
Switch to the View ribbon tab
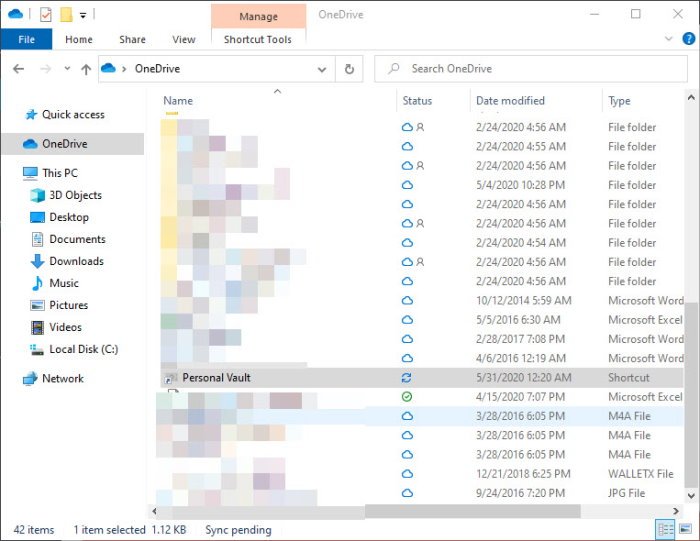pos(183,39)
